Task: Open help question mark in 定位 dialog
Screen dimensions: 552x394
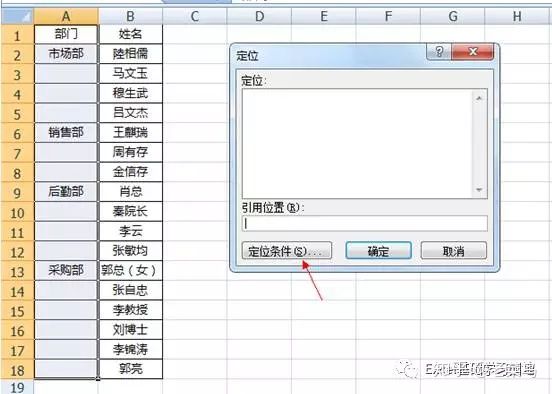Action: (x=439, y=52)
